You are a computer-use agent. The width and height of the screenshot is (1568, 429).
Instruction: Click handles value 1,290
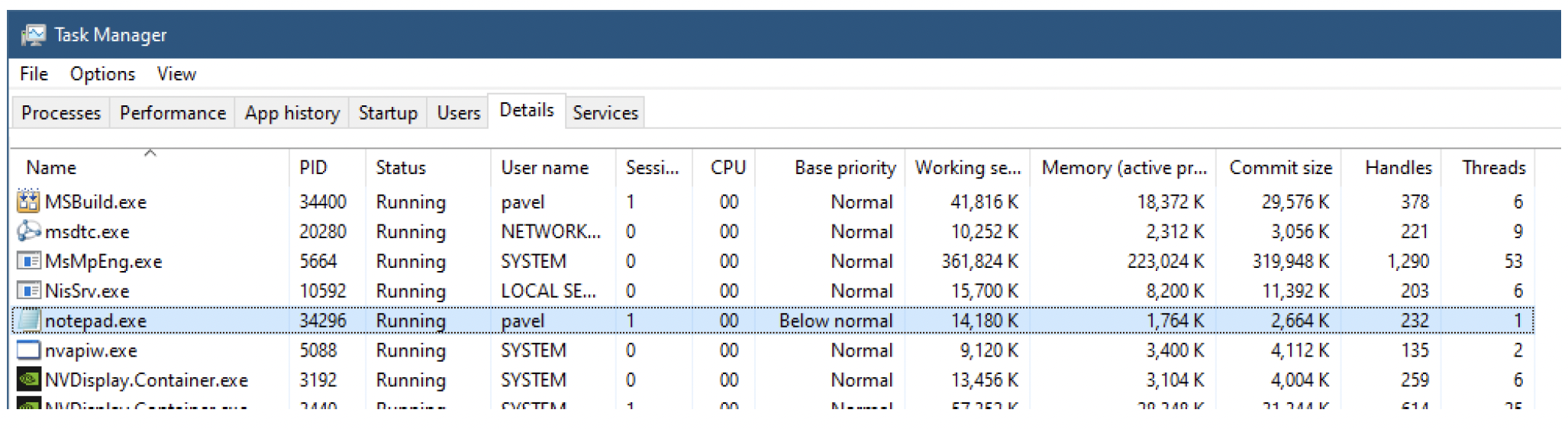pos(1408,262)
